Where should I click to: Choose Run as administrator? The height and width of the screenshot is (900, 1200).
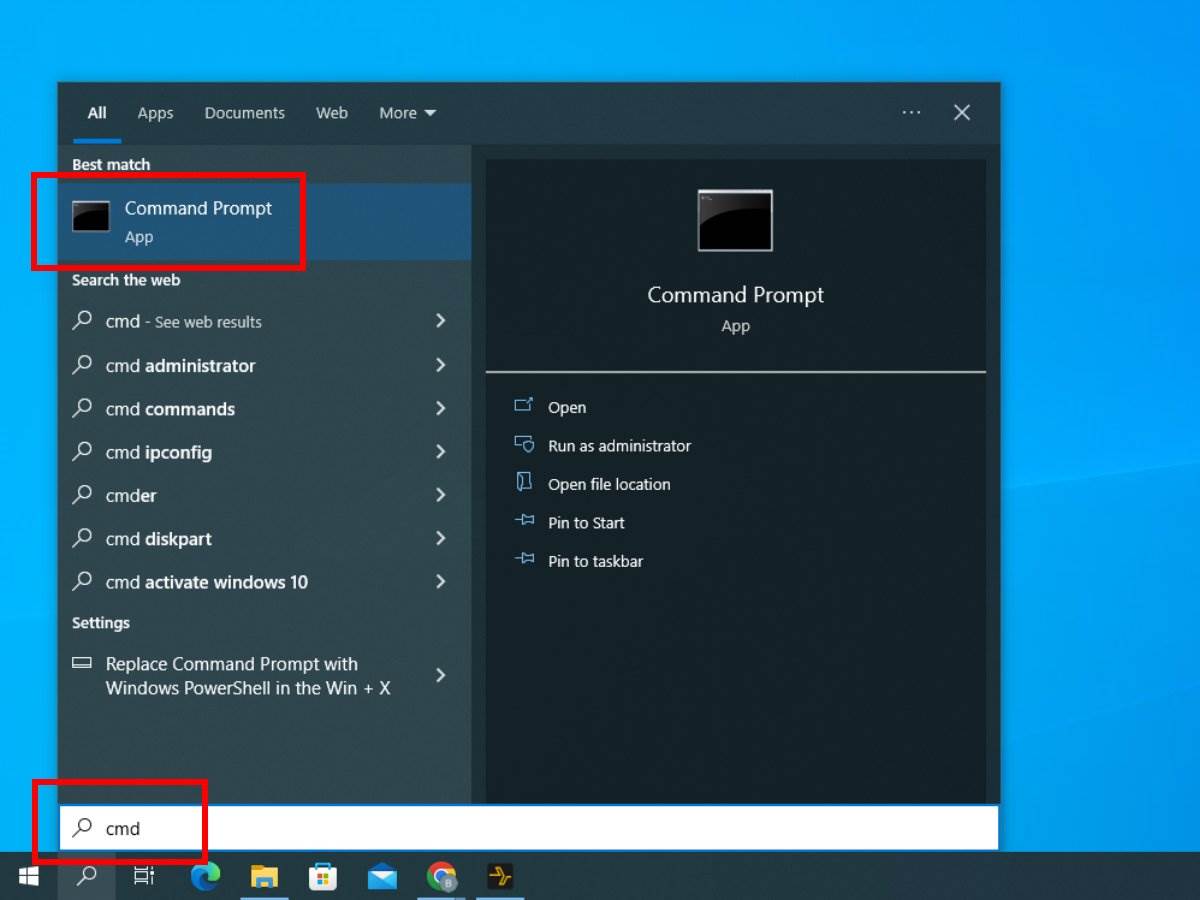pos(619,446)
